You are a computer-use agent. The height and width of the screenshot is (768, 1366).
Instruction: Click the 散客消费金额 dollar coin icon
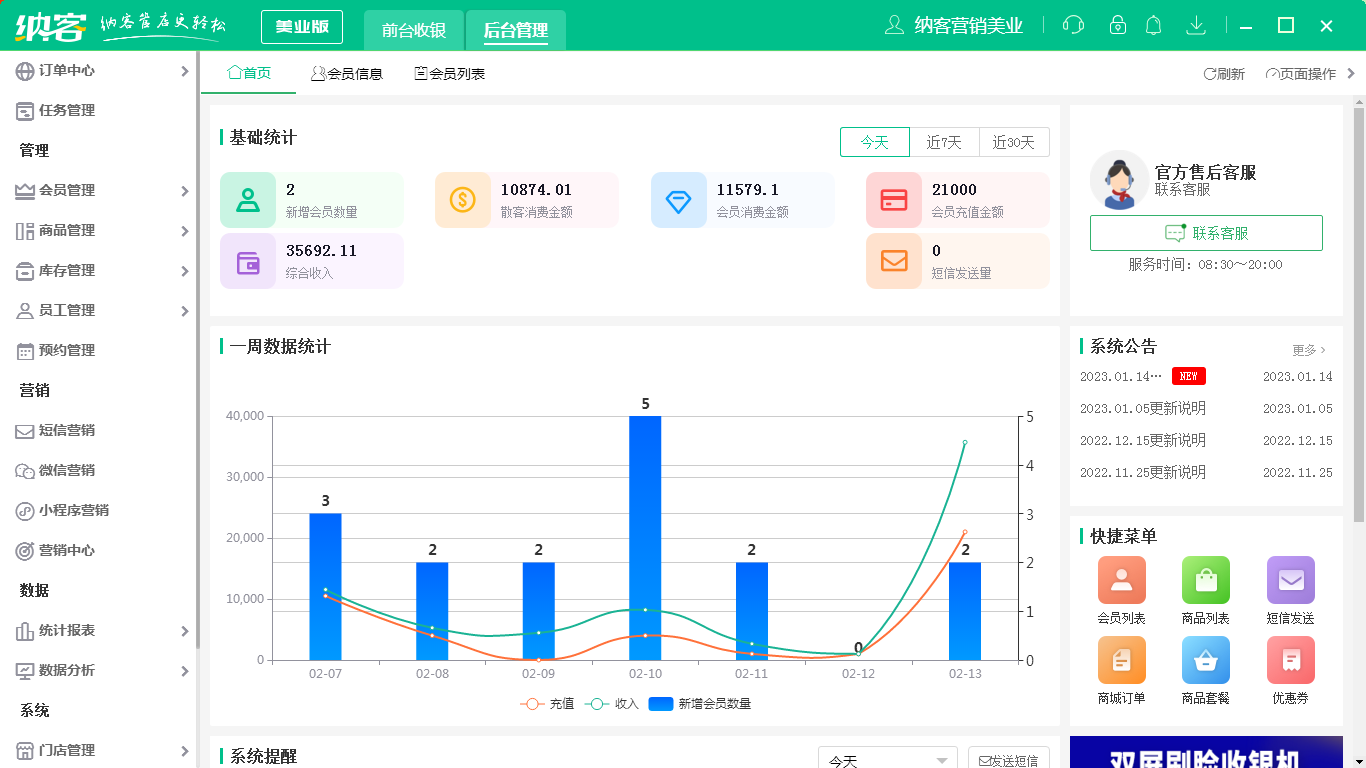click(x=463, y=200)
